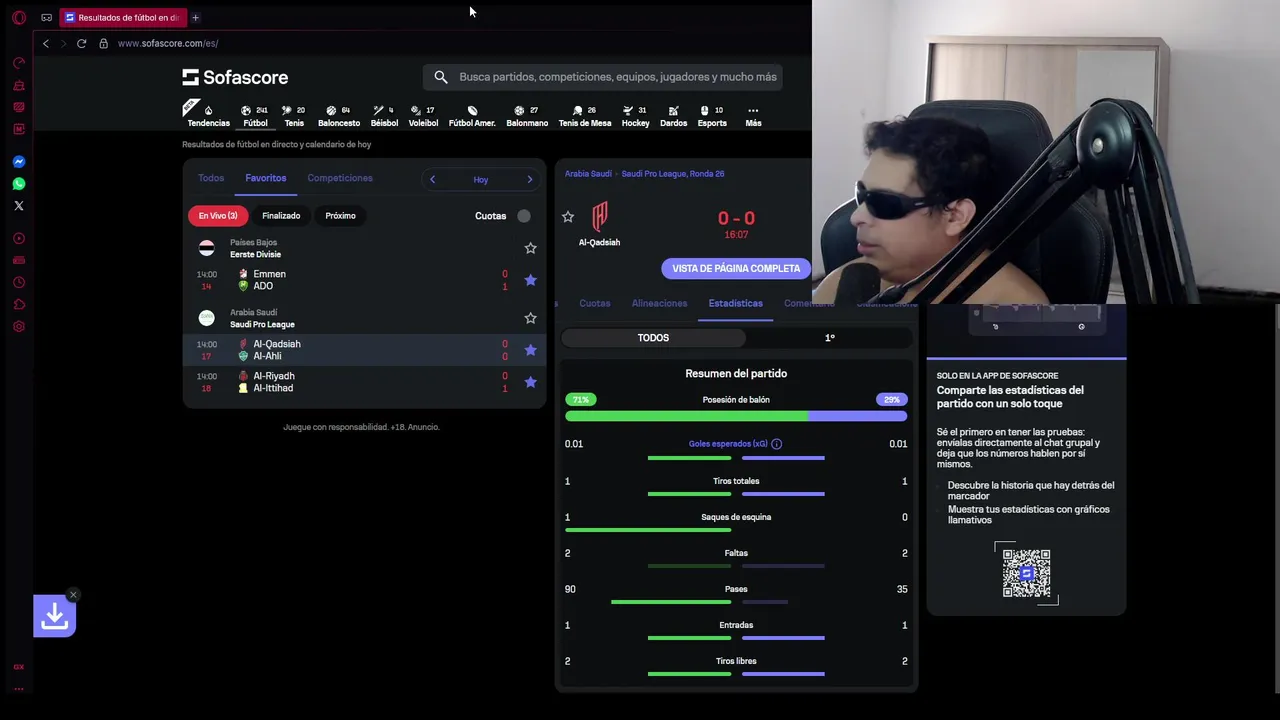Toggle the Cuotas odds switch
The height and width of the screenshot is (720, 1280).
524,216
